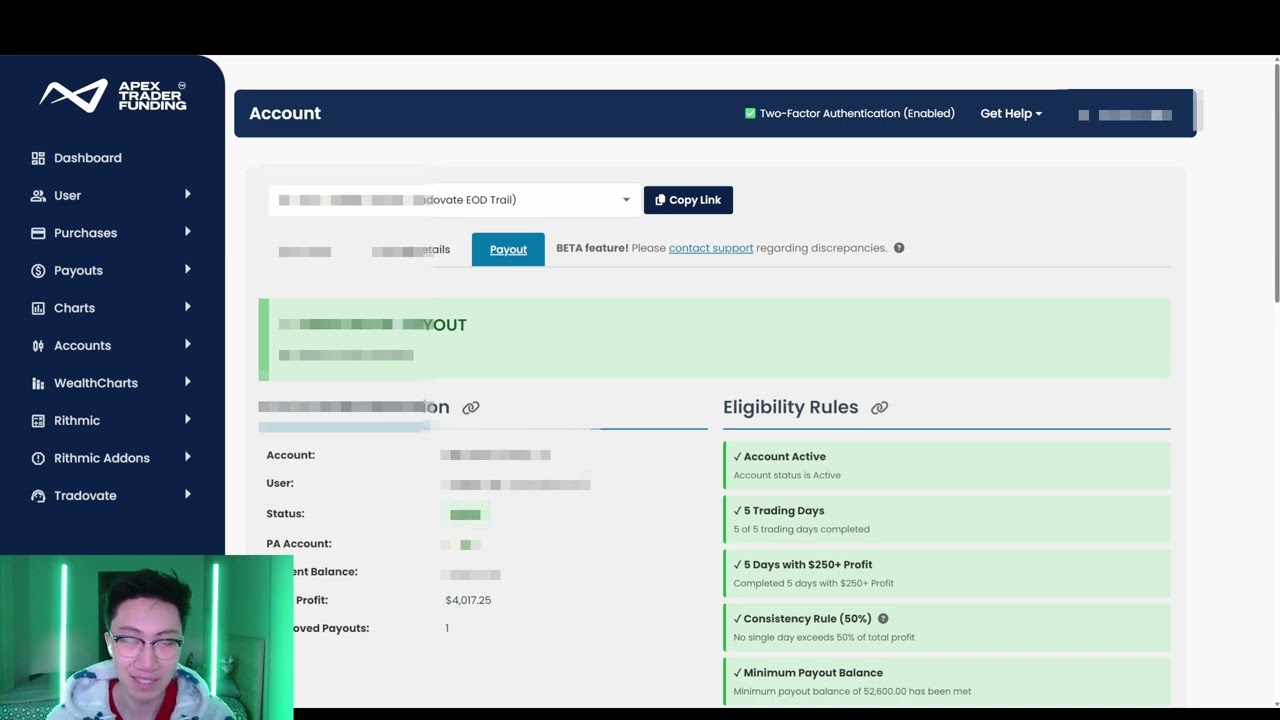The width and height of the screenshot is (1280, 720).
Task: Switch to the blurred Details tab
Action: pos(411,250)
